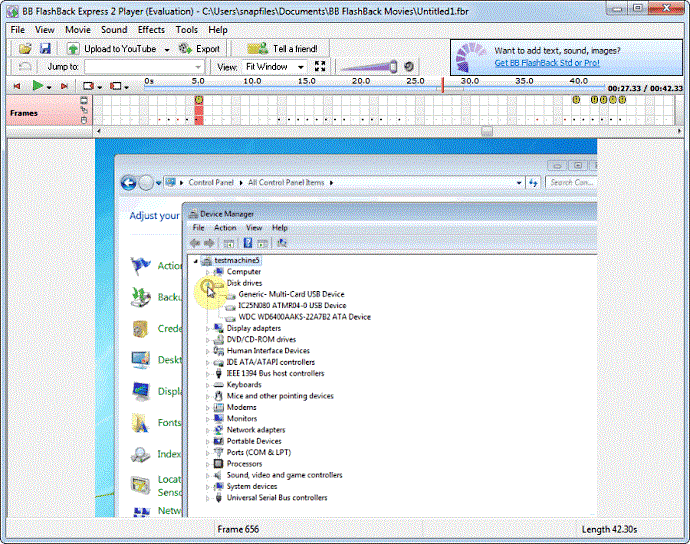Screen dimensions: 690x544
Task: Open the Upload to YouTube dropdown arrow
Action: 165,48
